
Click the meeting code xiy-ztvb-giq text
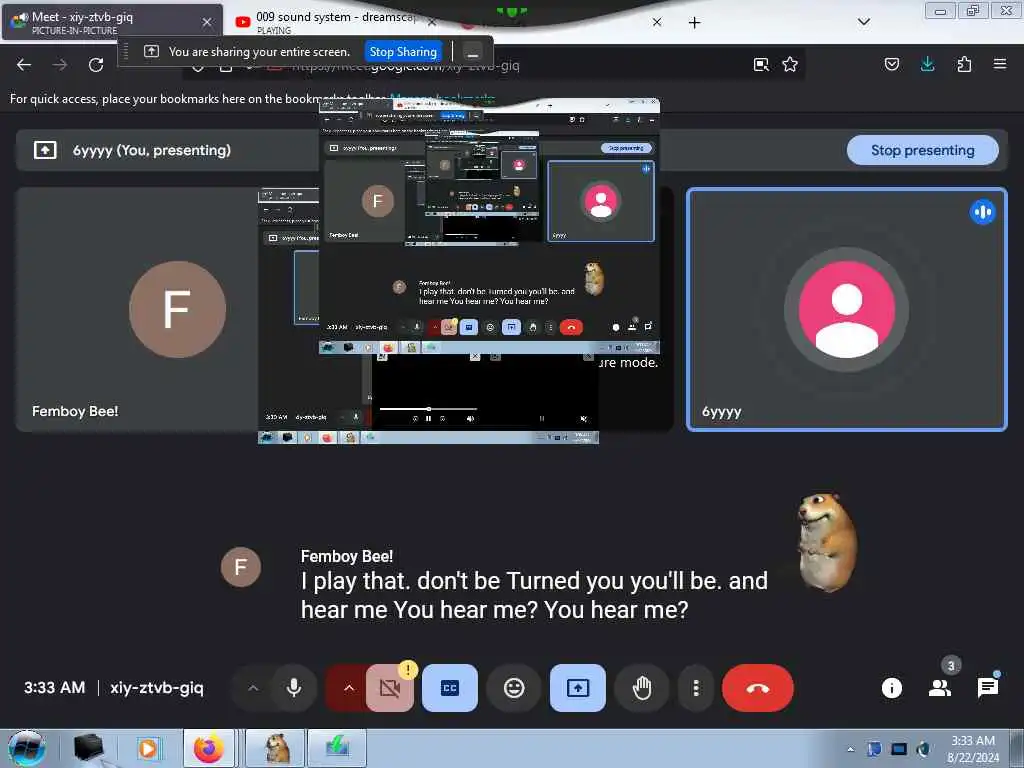coord(157,688)
